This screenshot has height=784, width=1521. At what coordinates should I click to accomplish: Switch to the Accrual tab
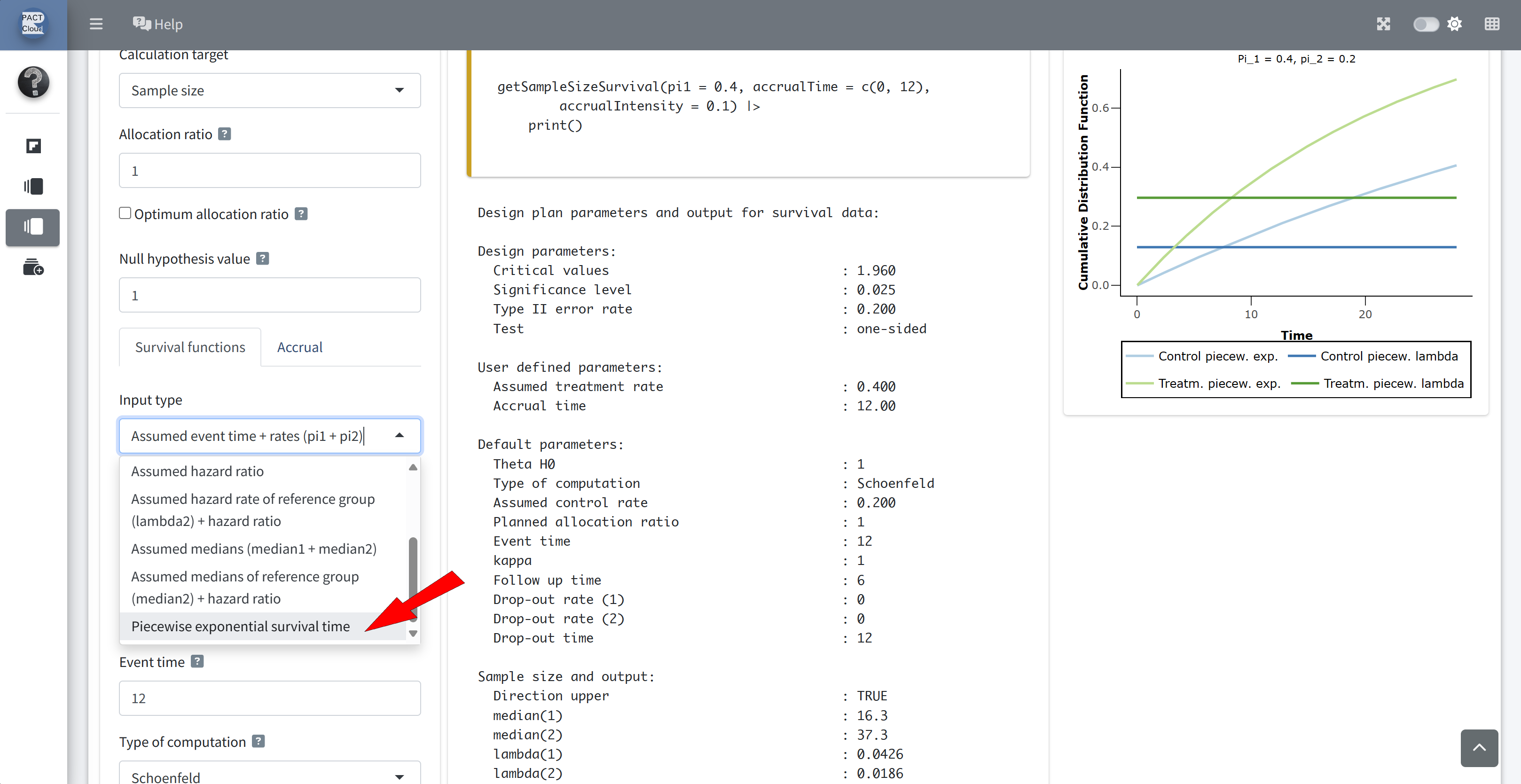pos(299,347)
